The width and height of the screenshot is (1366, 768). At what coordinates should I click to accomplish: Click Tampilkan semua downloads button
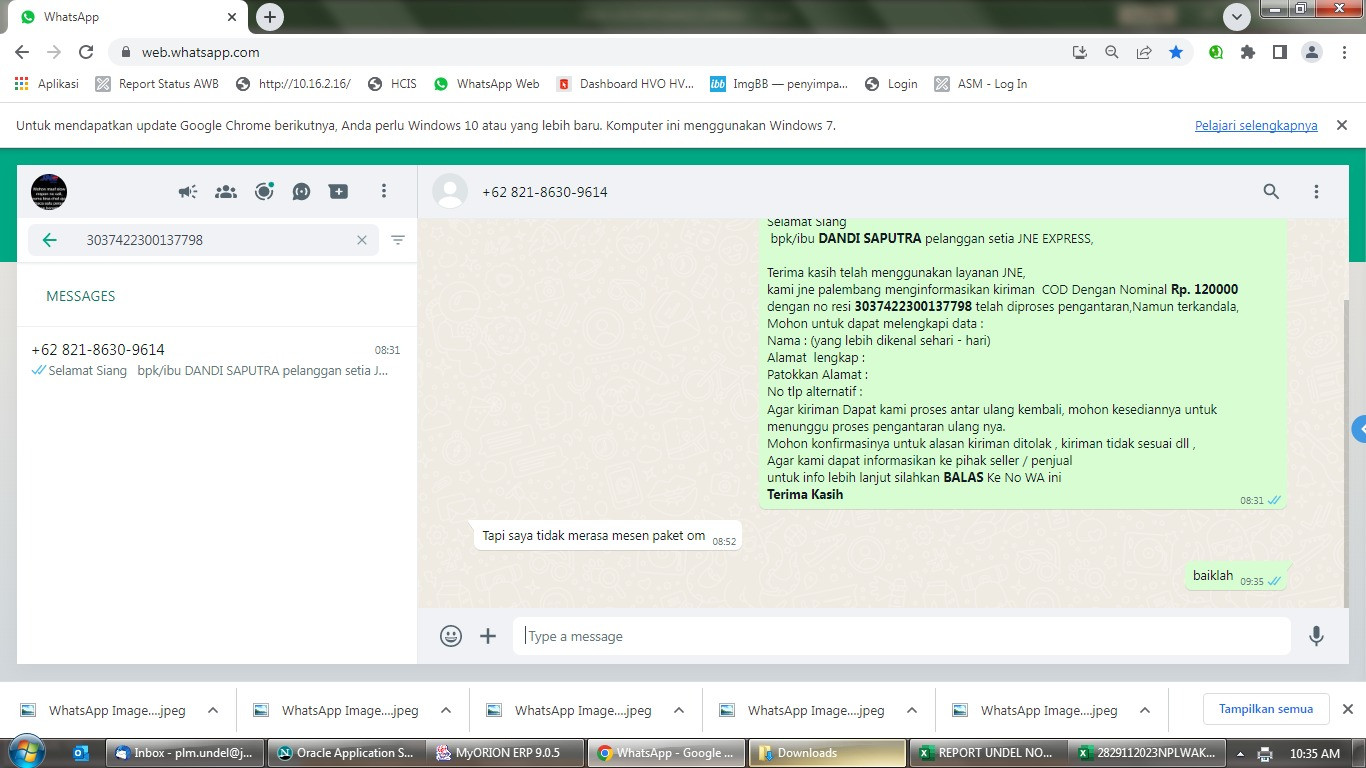click(1265, 709)
